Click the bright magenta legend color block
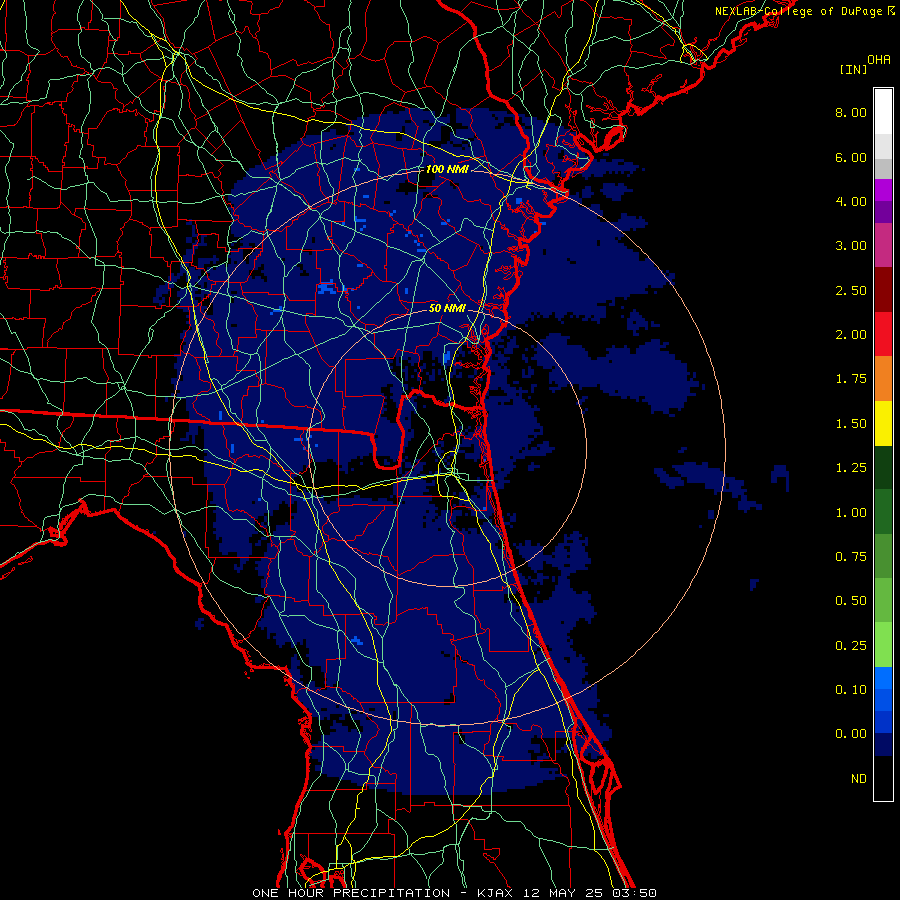The image size is (900, 900). pos(883,190)
